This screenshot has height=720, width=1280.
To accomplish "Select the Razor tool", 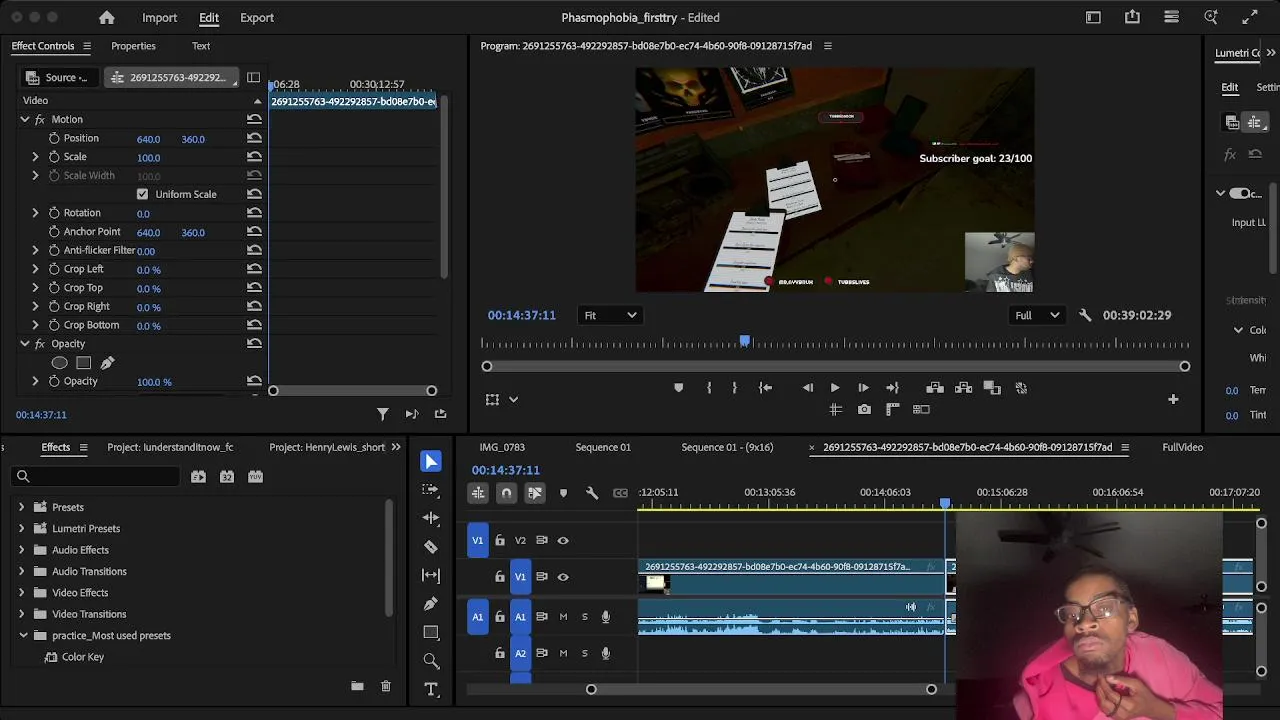I will click(x=431, y=547).
